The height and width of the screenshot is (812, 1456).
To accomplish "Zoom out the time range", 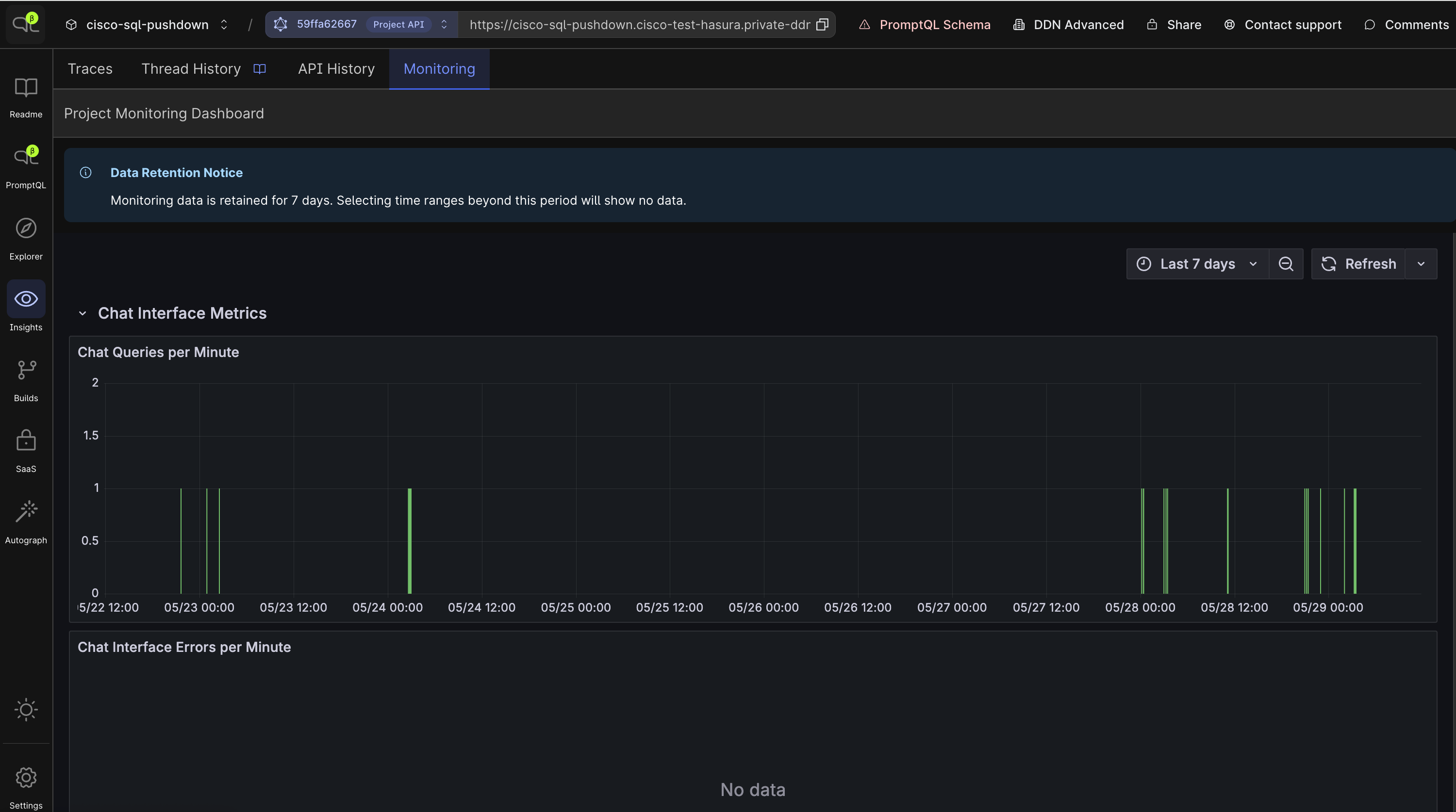I will pyautogui.click(x=1286, y=263).
